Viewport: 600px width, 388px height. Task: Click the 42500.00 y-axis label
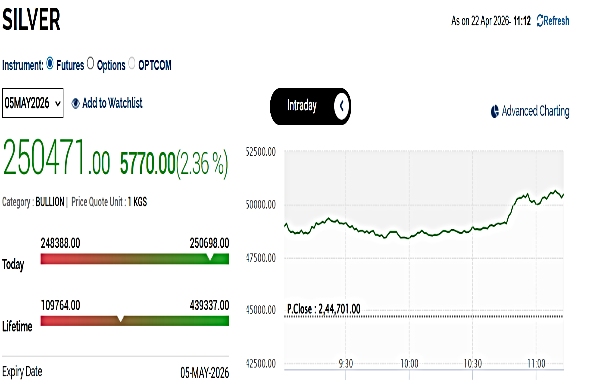point(261,364)
